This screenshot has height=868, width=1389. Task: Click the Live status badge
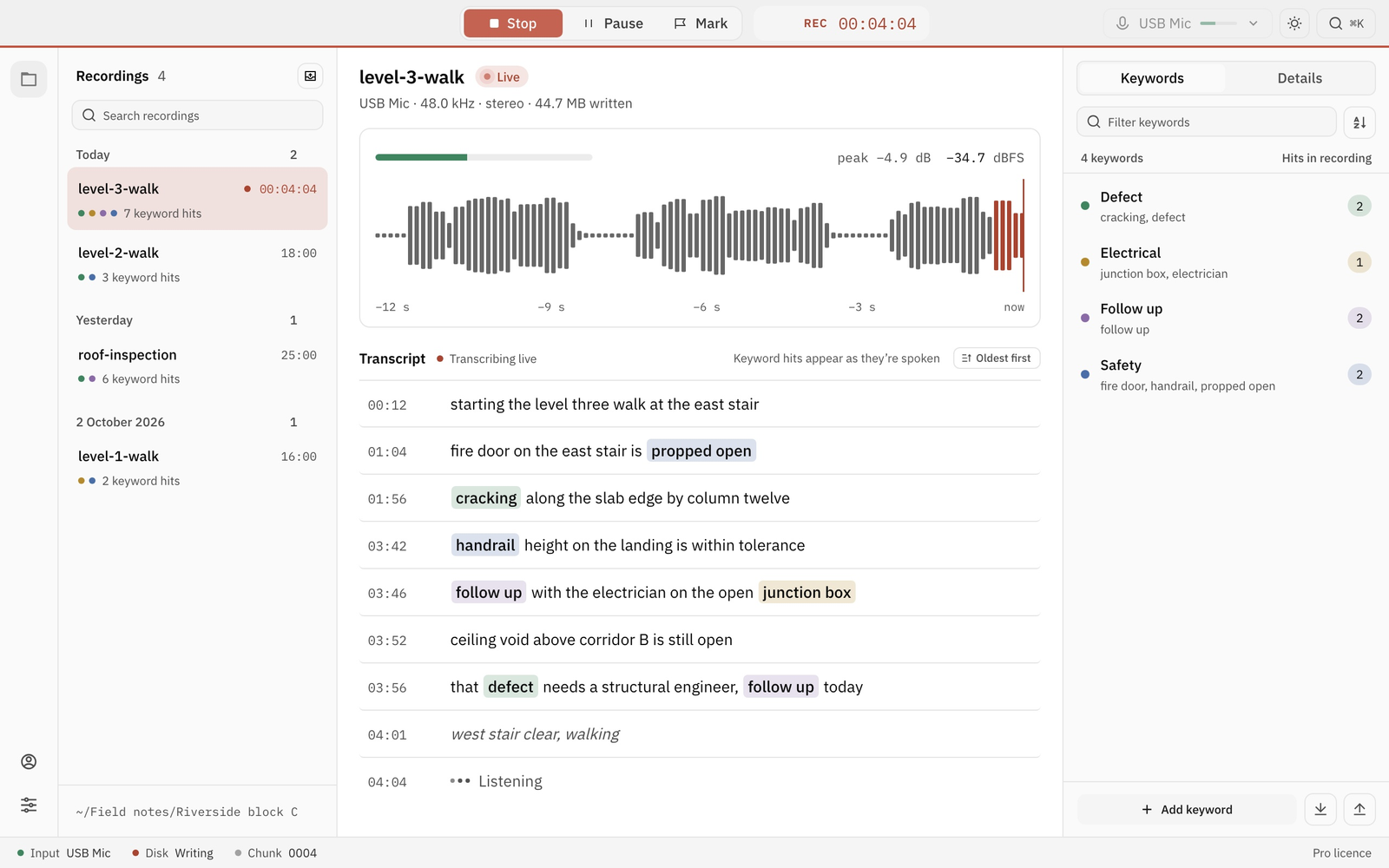coord(502,77)
